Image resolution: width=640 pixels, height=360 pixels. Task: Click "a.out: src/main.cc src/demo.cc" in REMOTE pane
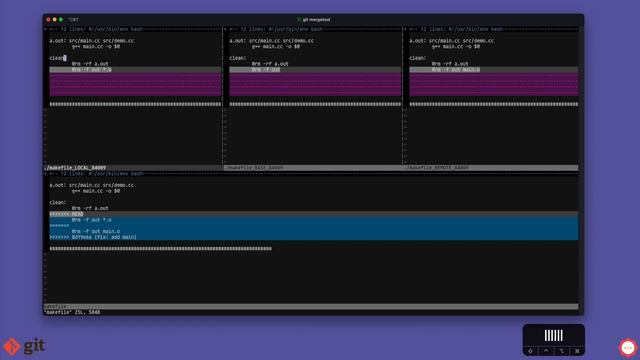click(x=451, y=41)
